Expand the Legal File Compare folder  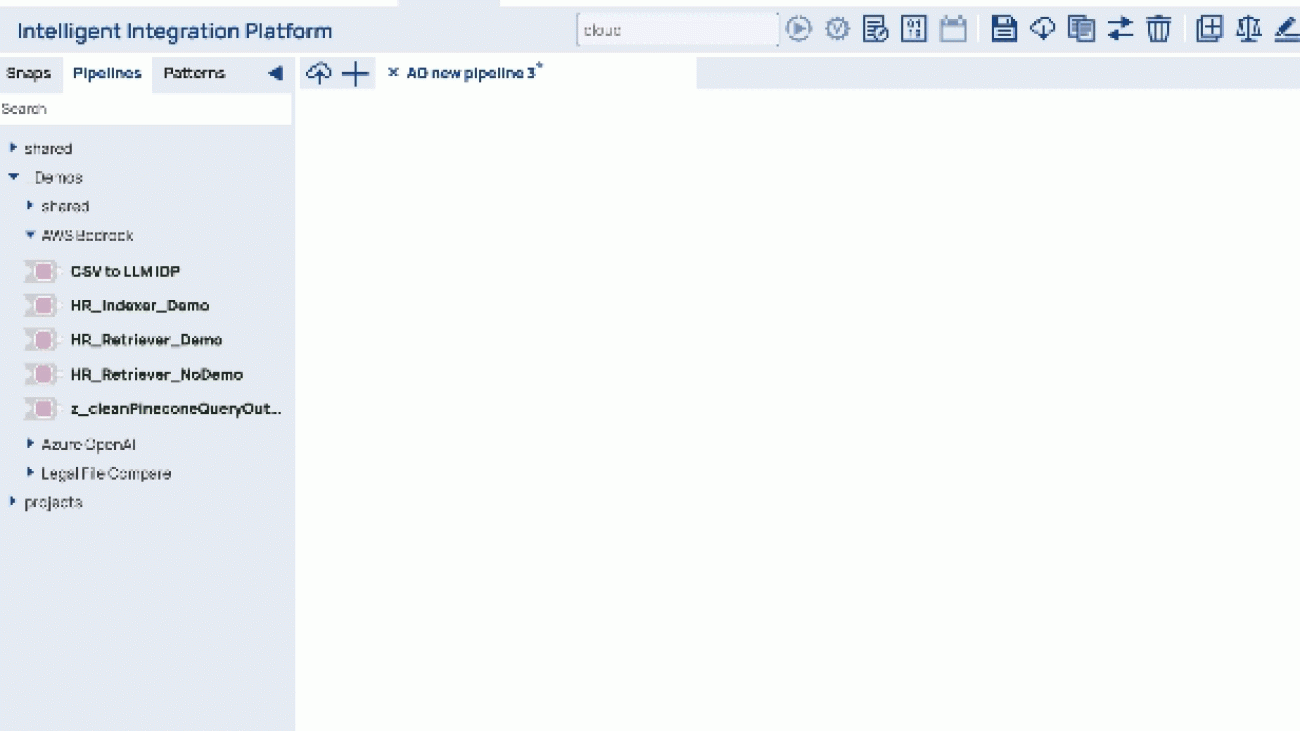(30, 473)
